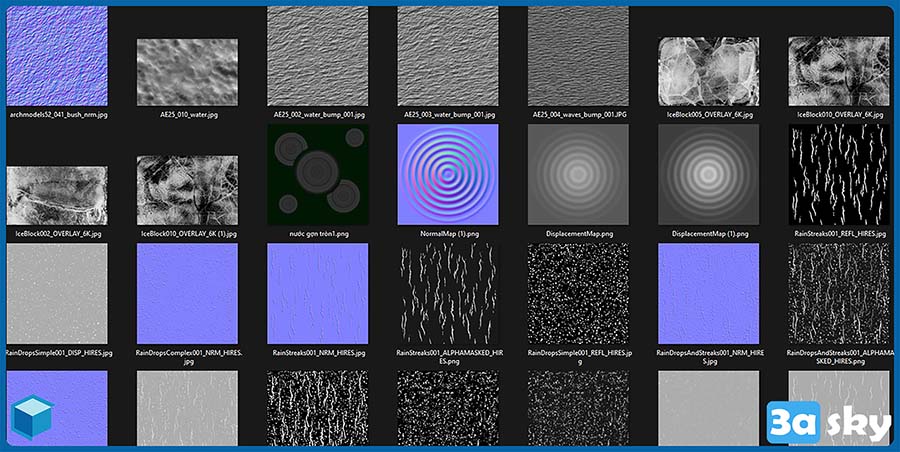Click the 3dsky logo watermark
The image size is (900, 452).
pos(828,422)
